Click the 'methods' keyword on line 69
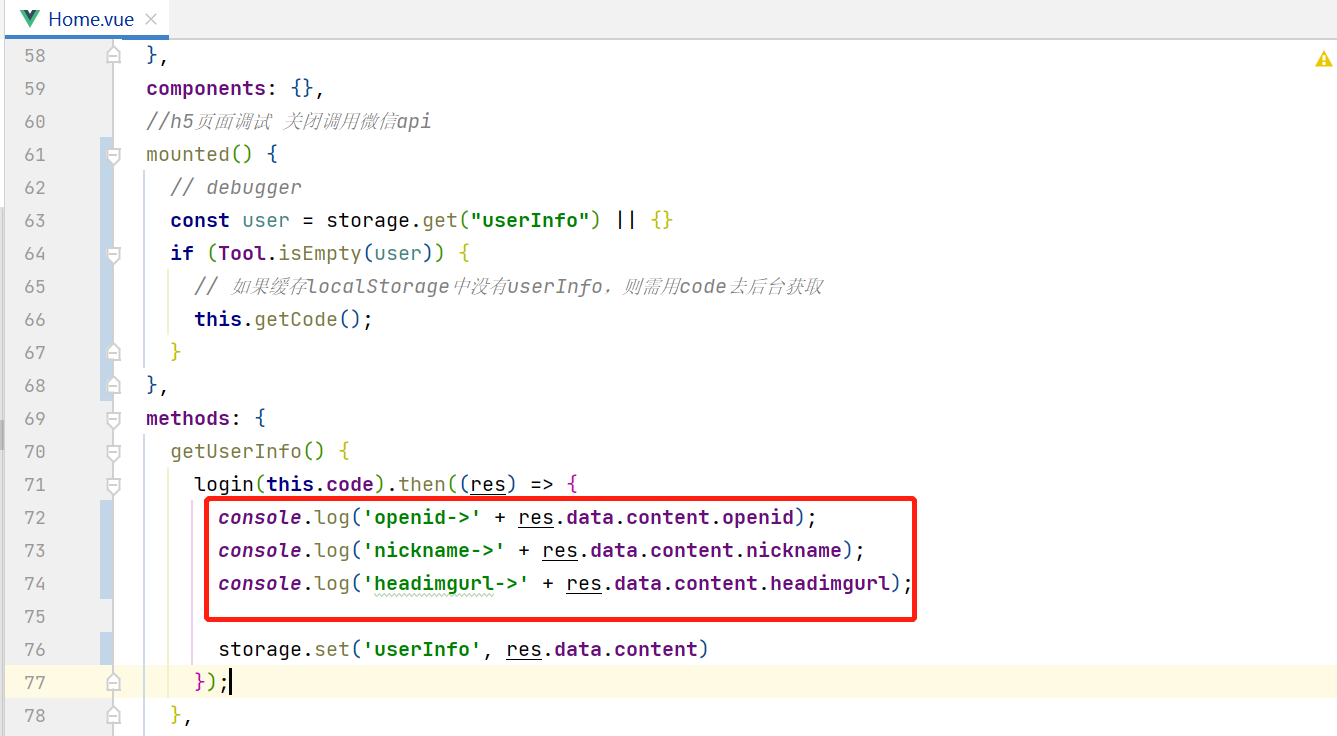Screen dimensions: 1337x736 [188, 418]
